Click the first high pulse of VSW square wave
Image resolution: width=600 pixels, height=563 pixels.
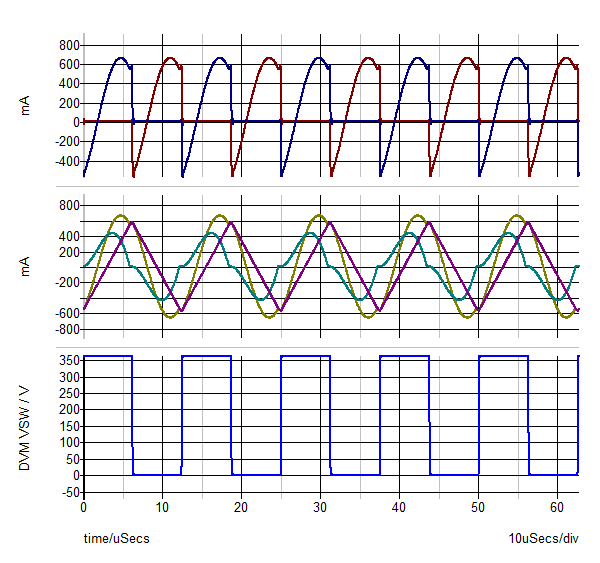tap(107, 356)
